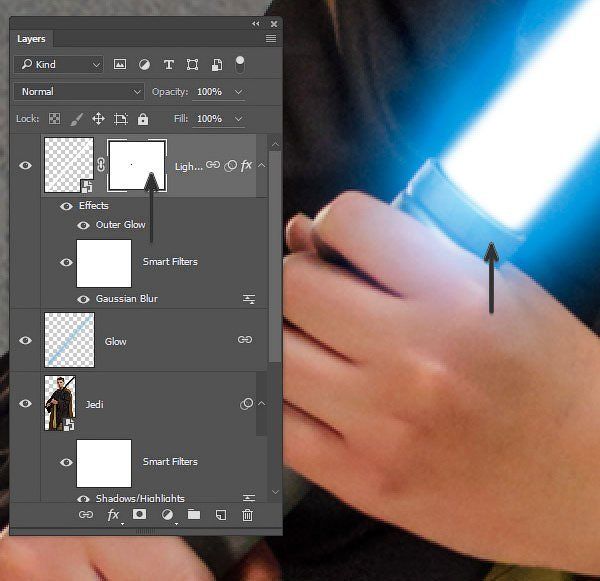Open Fill slider dropdown arrow
Screen dimensions: 600x581
(x=238, y=119)
